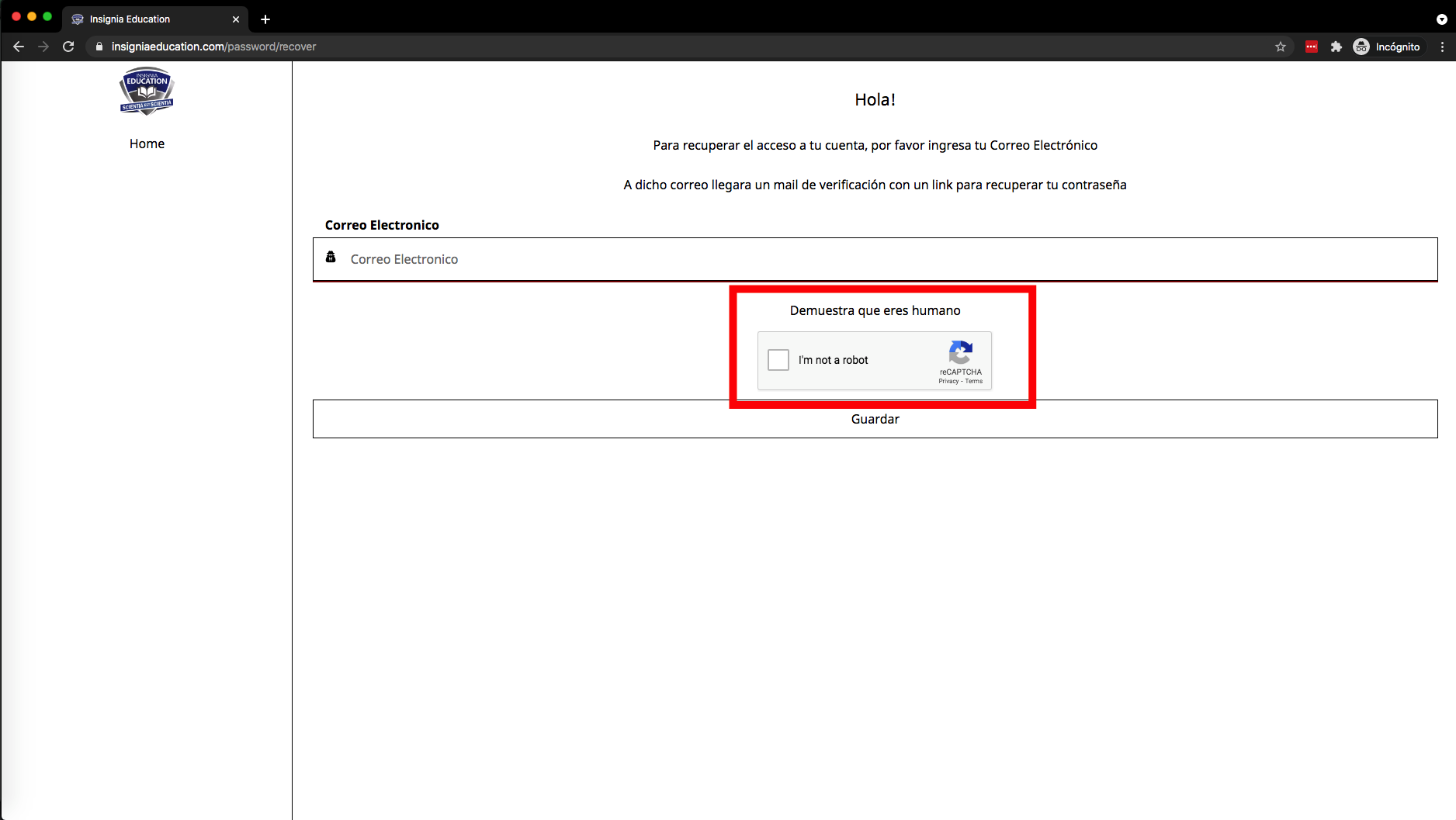Open Chrome's three-dot menu
This screenshot has height=820, width=1456.
pyautogui.click(x=1442, y=47)
